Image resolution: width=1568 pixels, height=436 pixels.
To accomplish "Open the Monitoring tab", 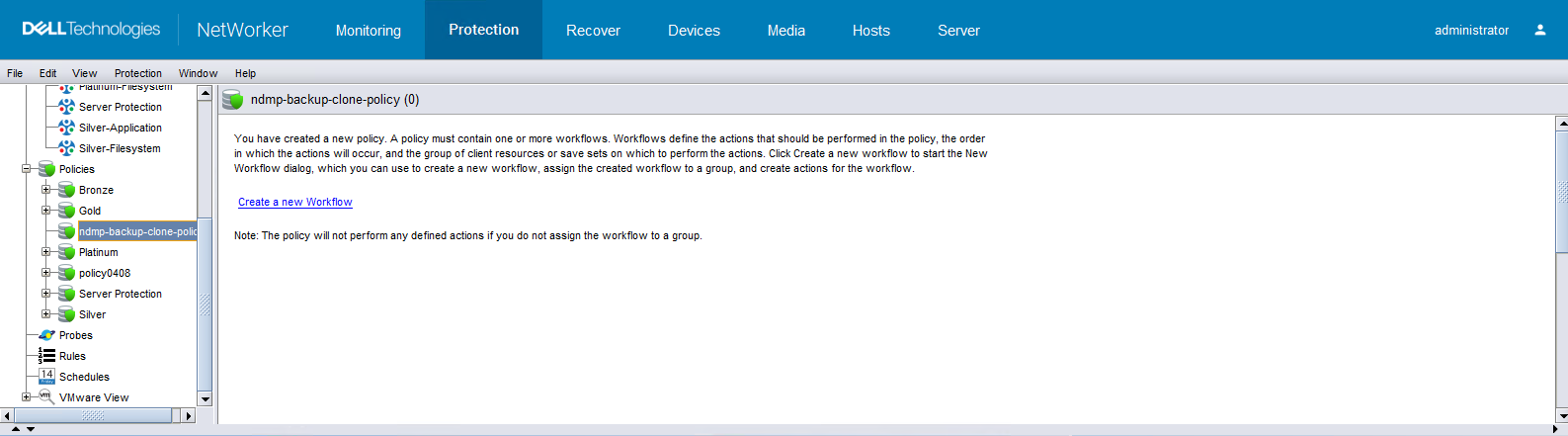I will (x=368, y=31).
